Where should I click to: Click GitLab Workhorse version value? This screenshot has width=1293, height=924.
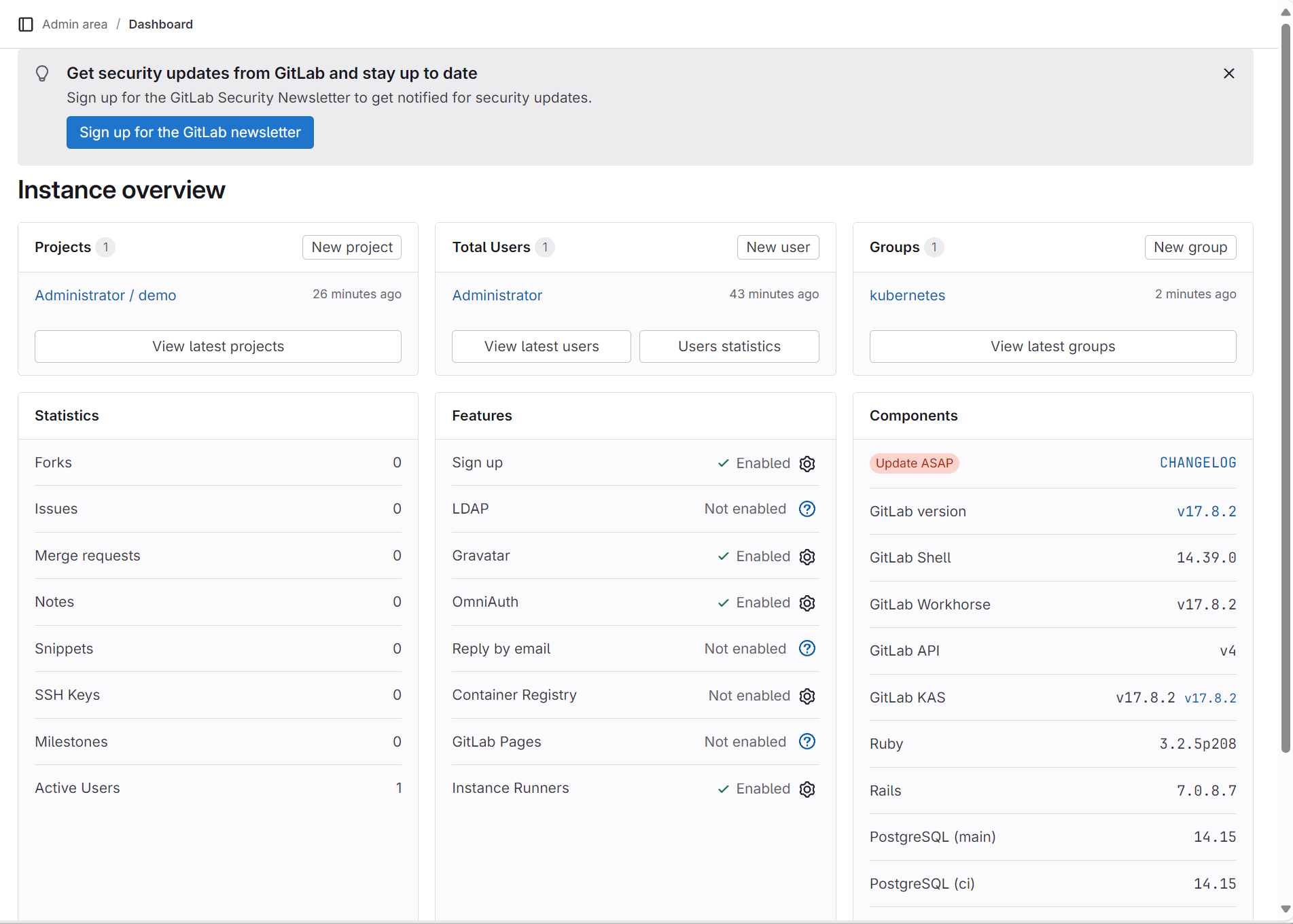1207,605
